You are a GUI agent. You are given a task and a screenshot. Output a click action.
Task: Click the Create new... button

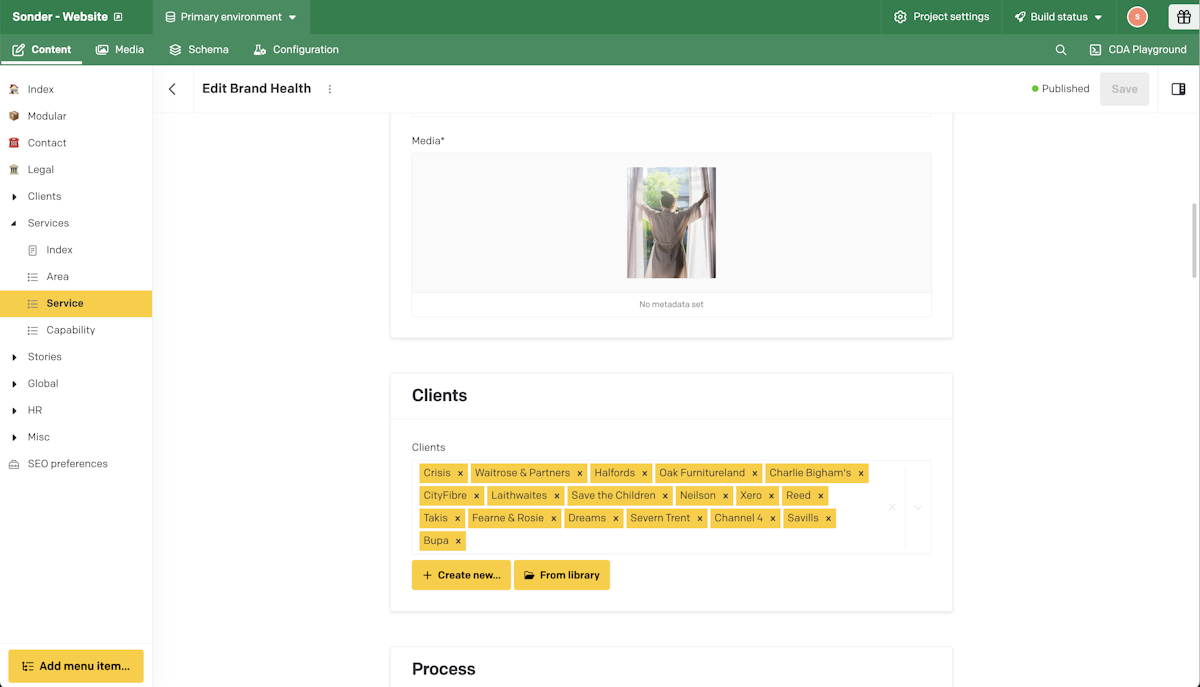click(461, 575)
